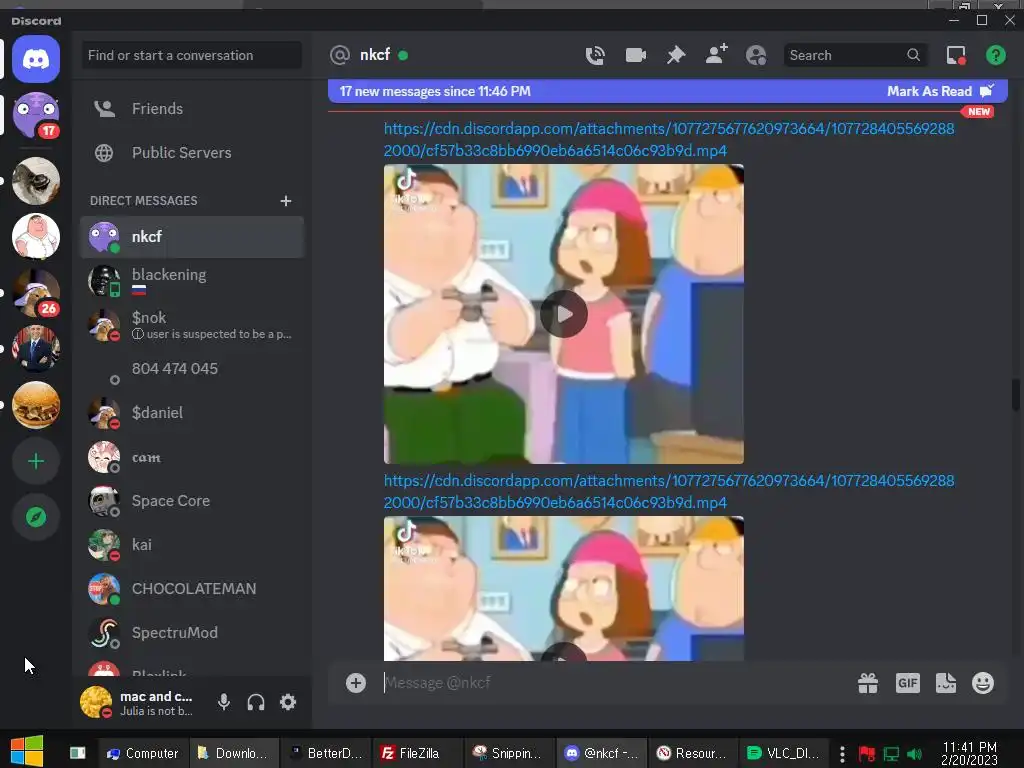The width and height of the screenshot is (1024, 768).
Task: Open the sticker picker
Action: (x=946, y=683)
